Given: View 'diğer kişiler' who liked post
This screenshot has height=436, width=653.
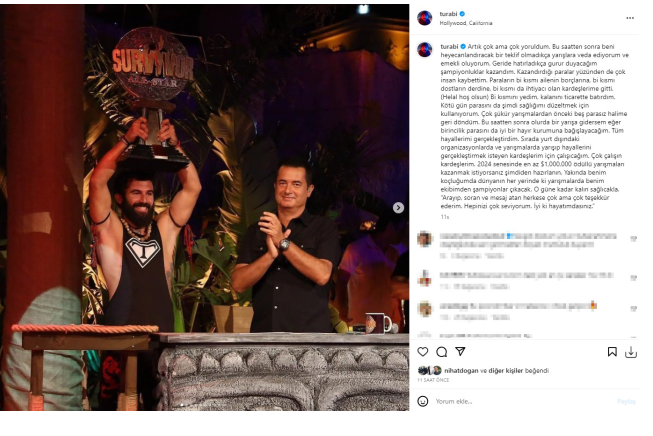Looking at the screenshot, I should [x=506, y=371].
